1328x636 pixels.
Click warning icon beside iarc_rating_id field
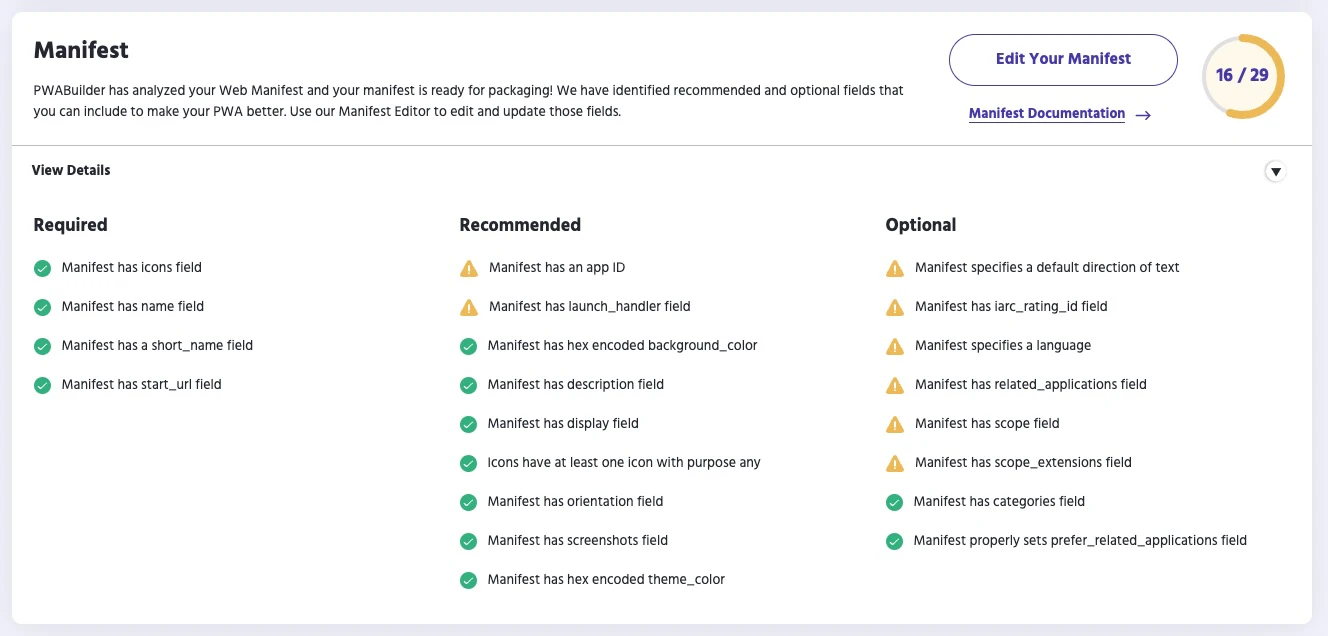pyautogui.click(x=895, y=307)
